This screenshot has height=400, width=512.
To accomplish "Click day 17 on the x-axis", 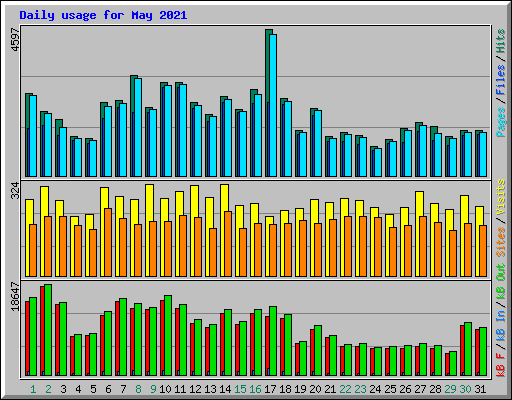I will coord(270,389).
